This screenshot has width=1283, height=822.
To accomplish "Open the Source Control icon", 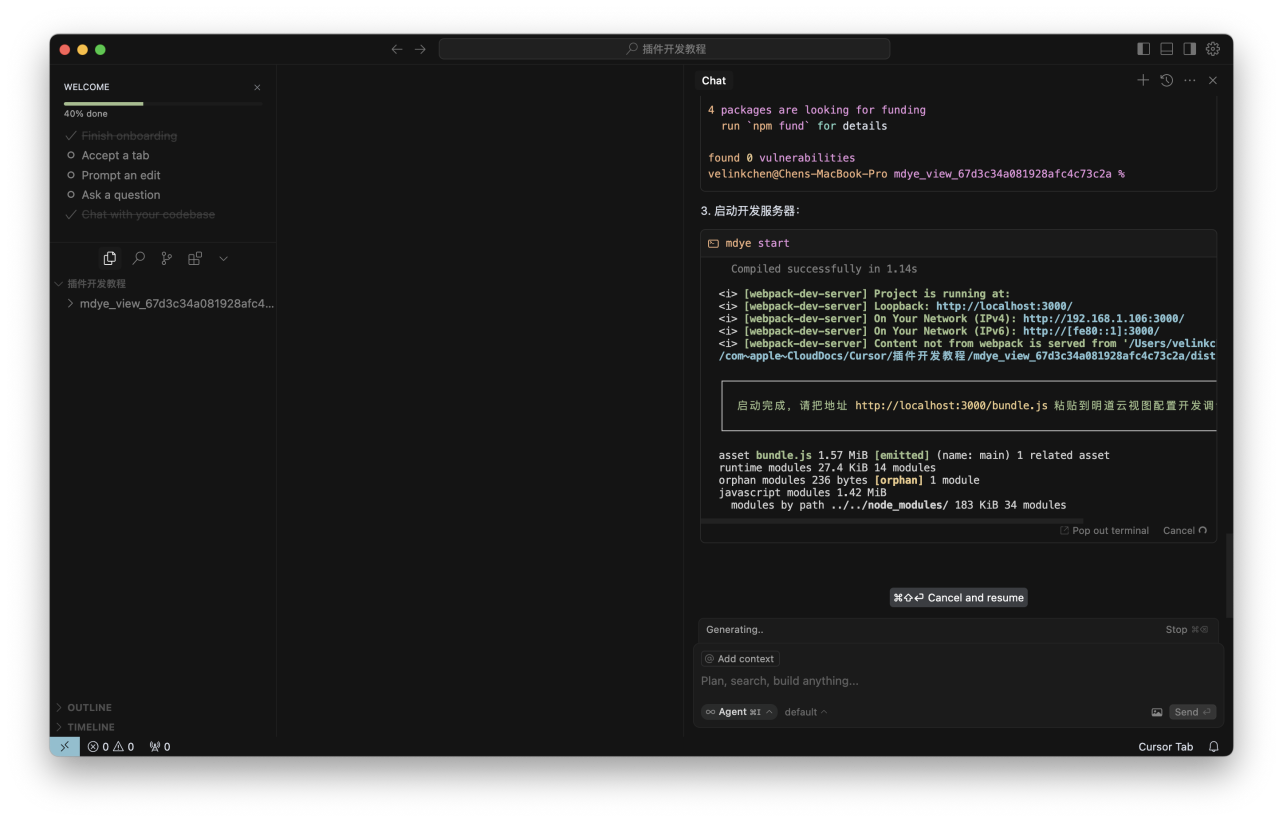I will (x=167, y=258).
